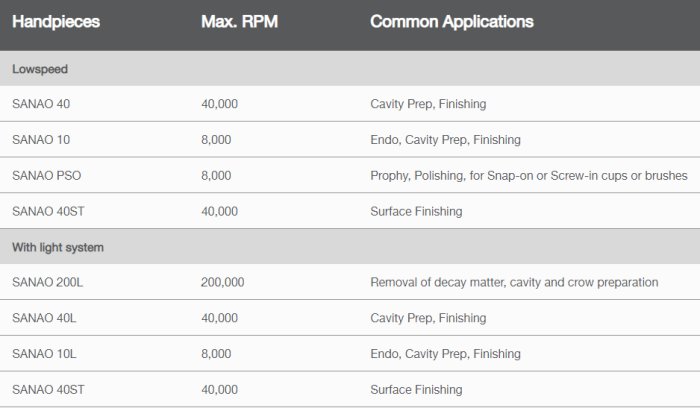Select the 200,000 RPM value

click(x=222, y=283)
